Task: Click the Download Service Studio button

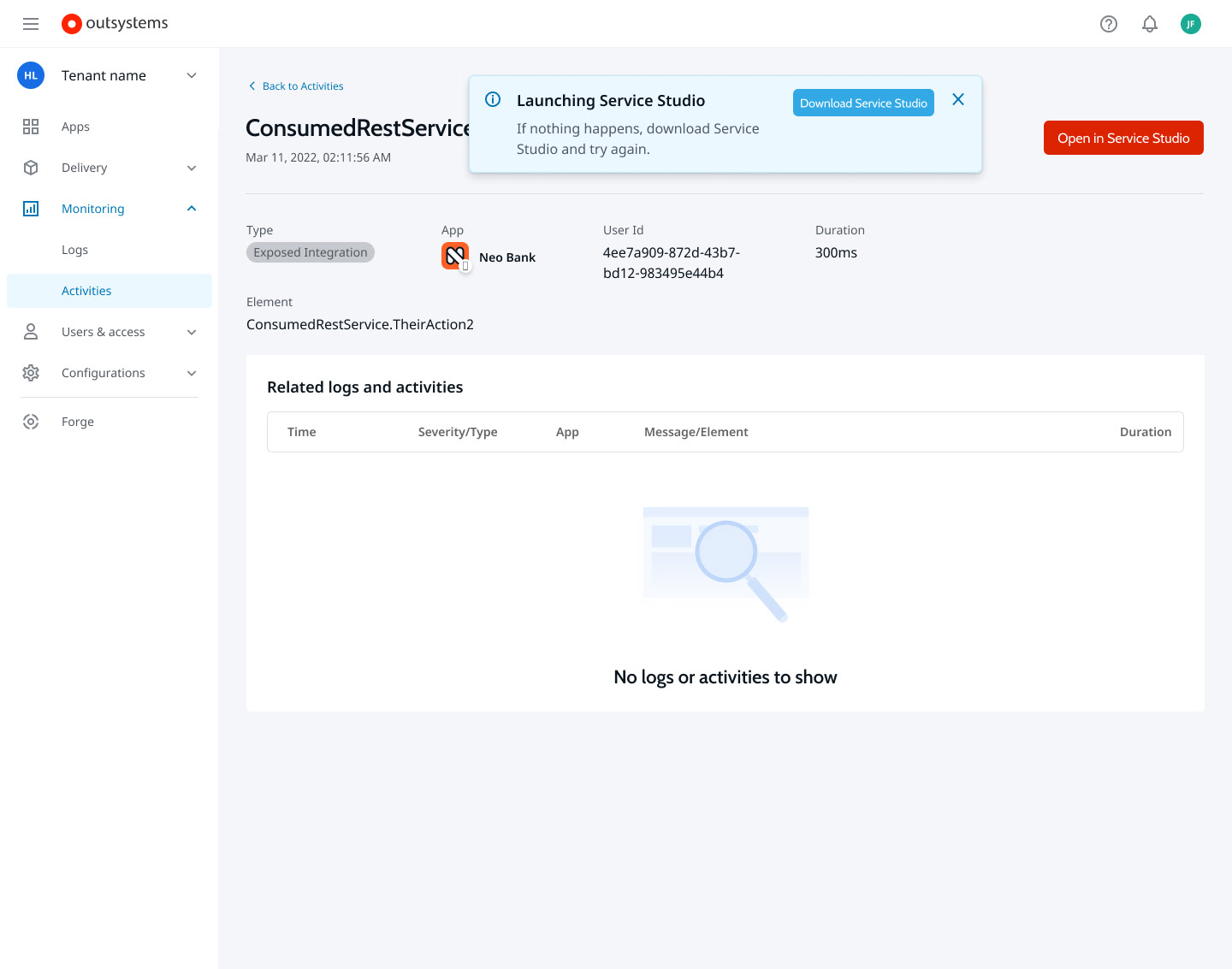Action: tap(863, 103)
